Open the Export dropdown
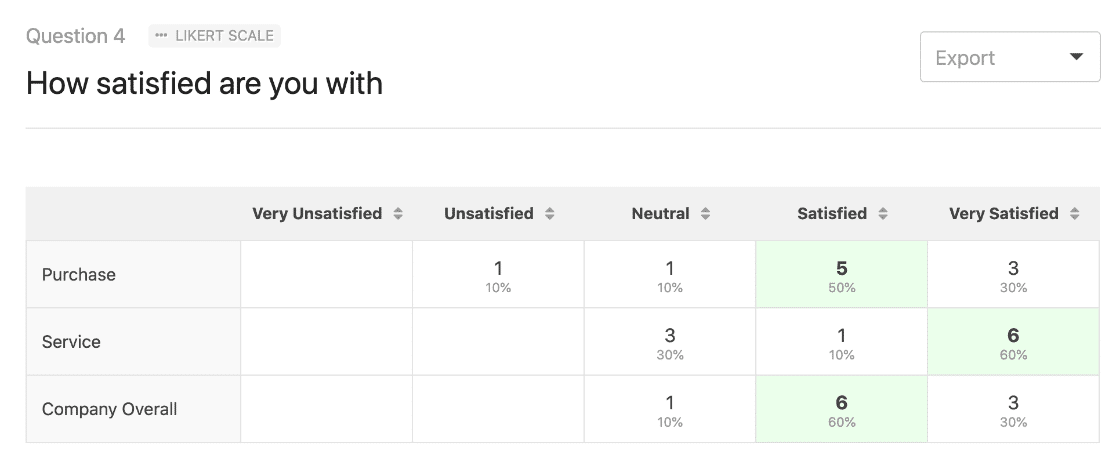This screenshot has width=1116, height=458. [1009, 58]
